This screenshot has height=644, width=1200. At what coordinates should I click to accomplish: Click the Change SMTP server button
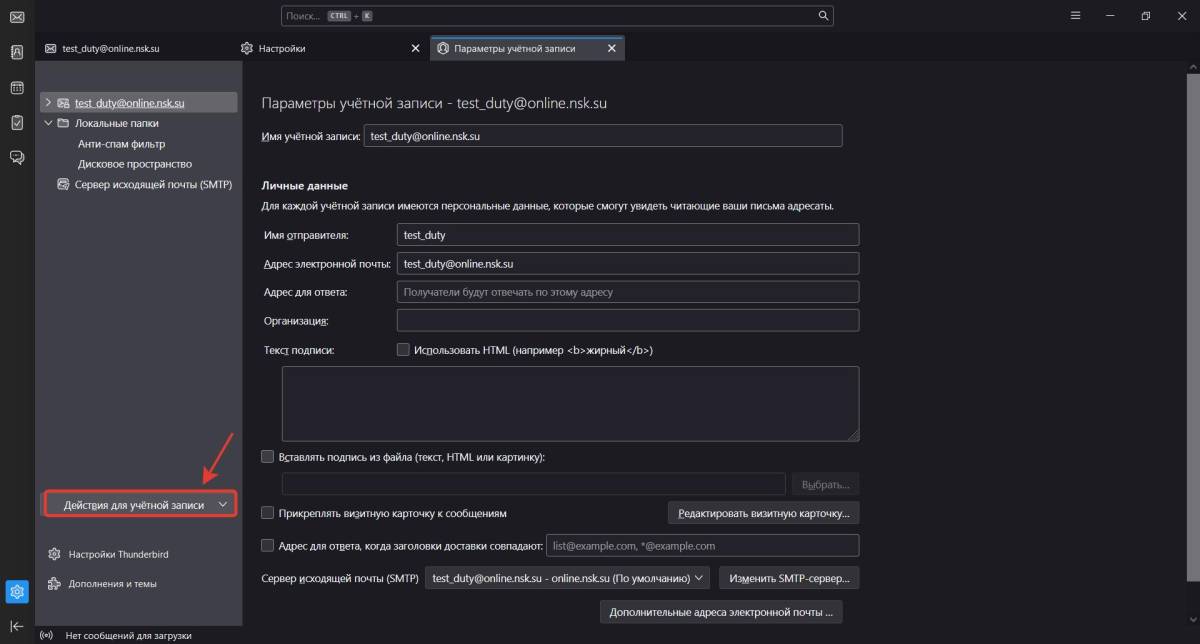tap(789, 578)
